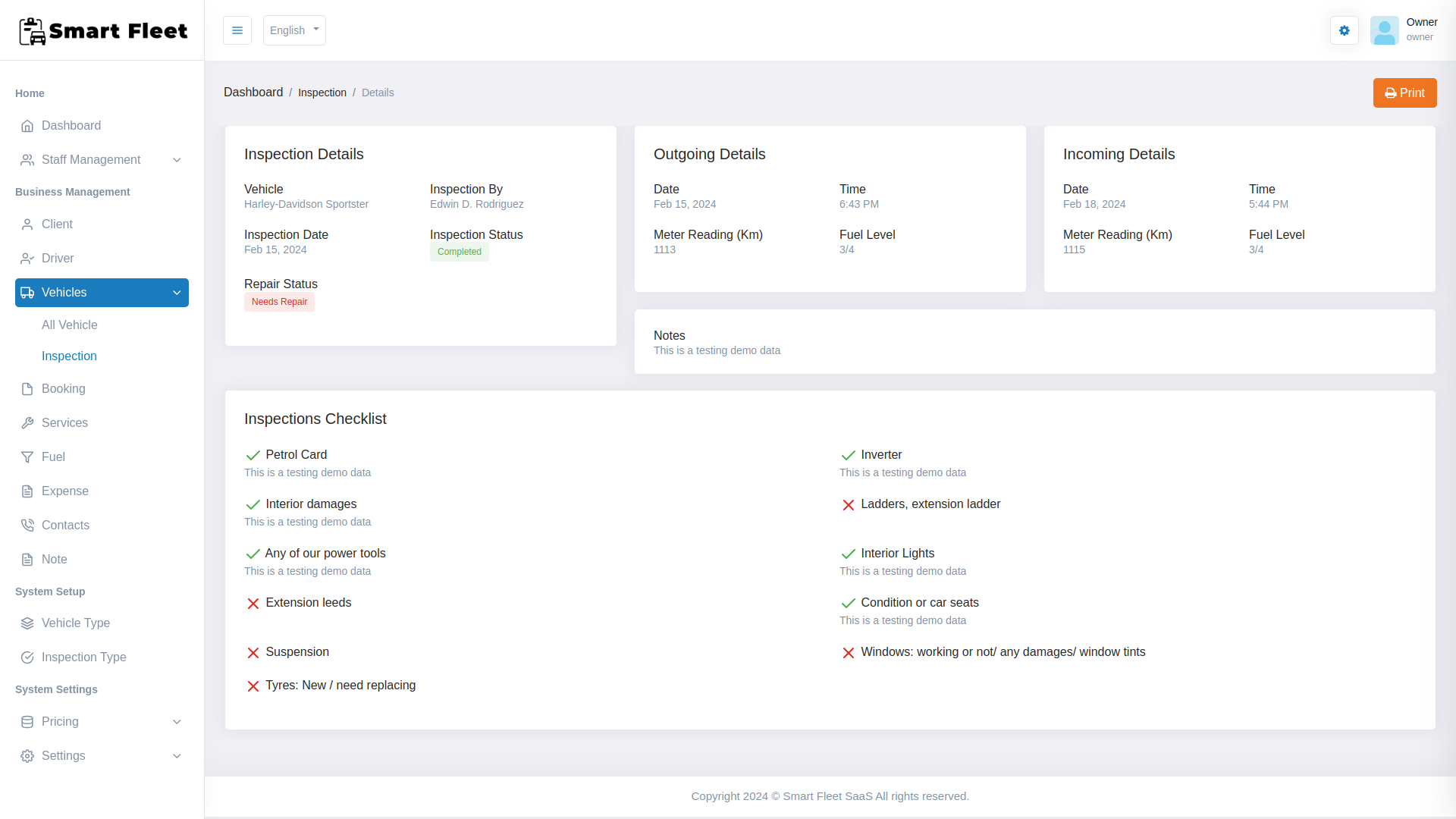Click the Contacts phone icon
This screenshot has height=819, width=1456.
click(27, 526)
